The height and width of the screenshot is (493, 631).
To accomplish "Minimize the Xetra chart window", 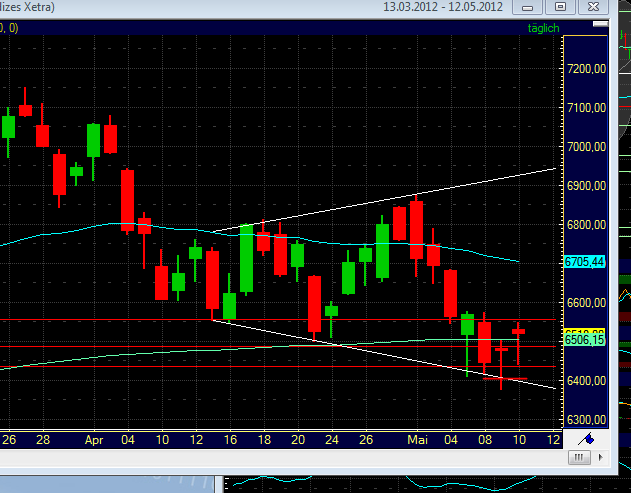I will coord(527,7).
